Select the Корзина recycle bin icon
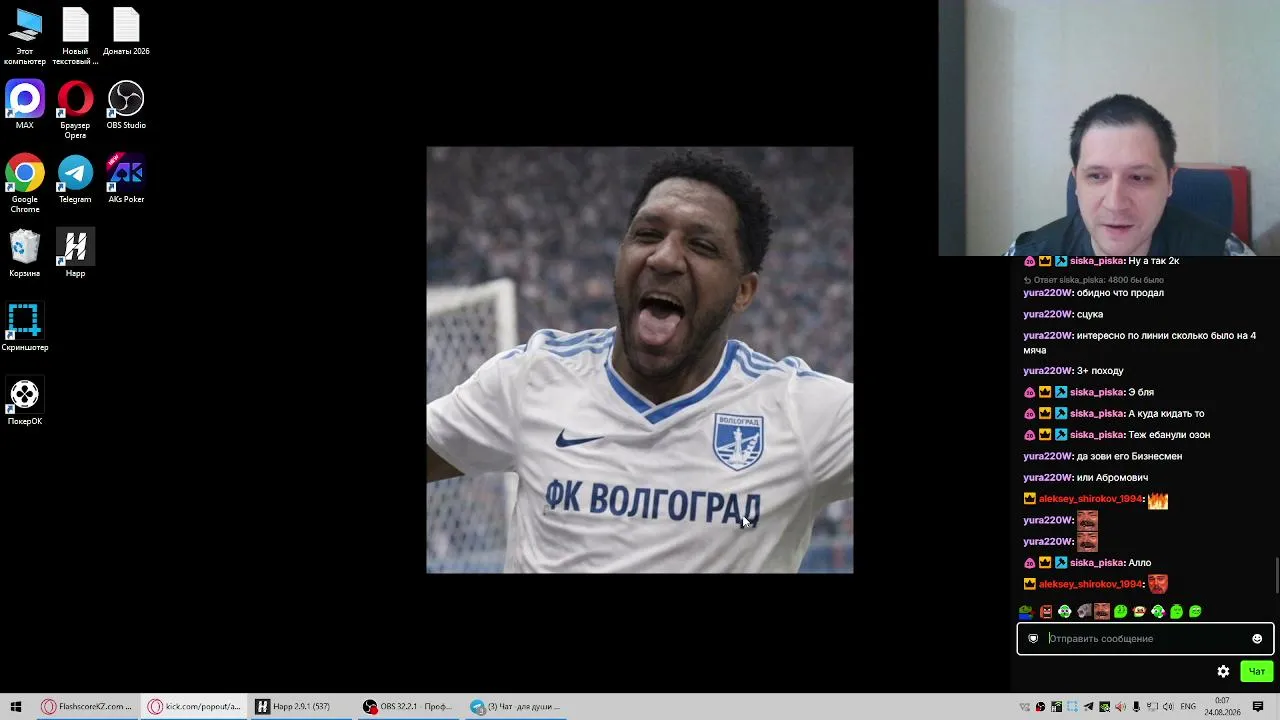 pyautogui.click(x=25, y=253)
